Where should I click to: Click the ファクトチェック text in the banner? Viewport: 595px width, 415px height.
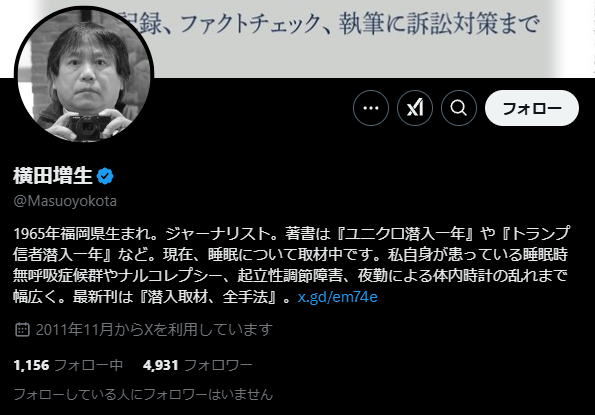click(252, 24)
